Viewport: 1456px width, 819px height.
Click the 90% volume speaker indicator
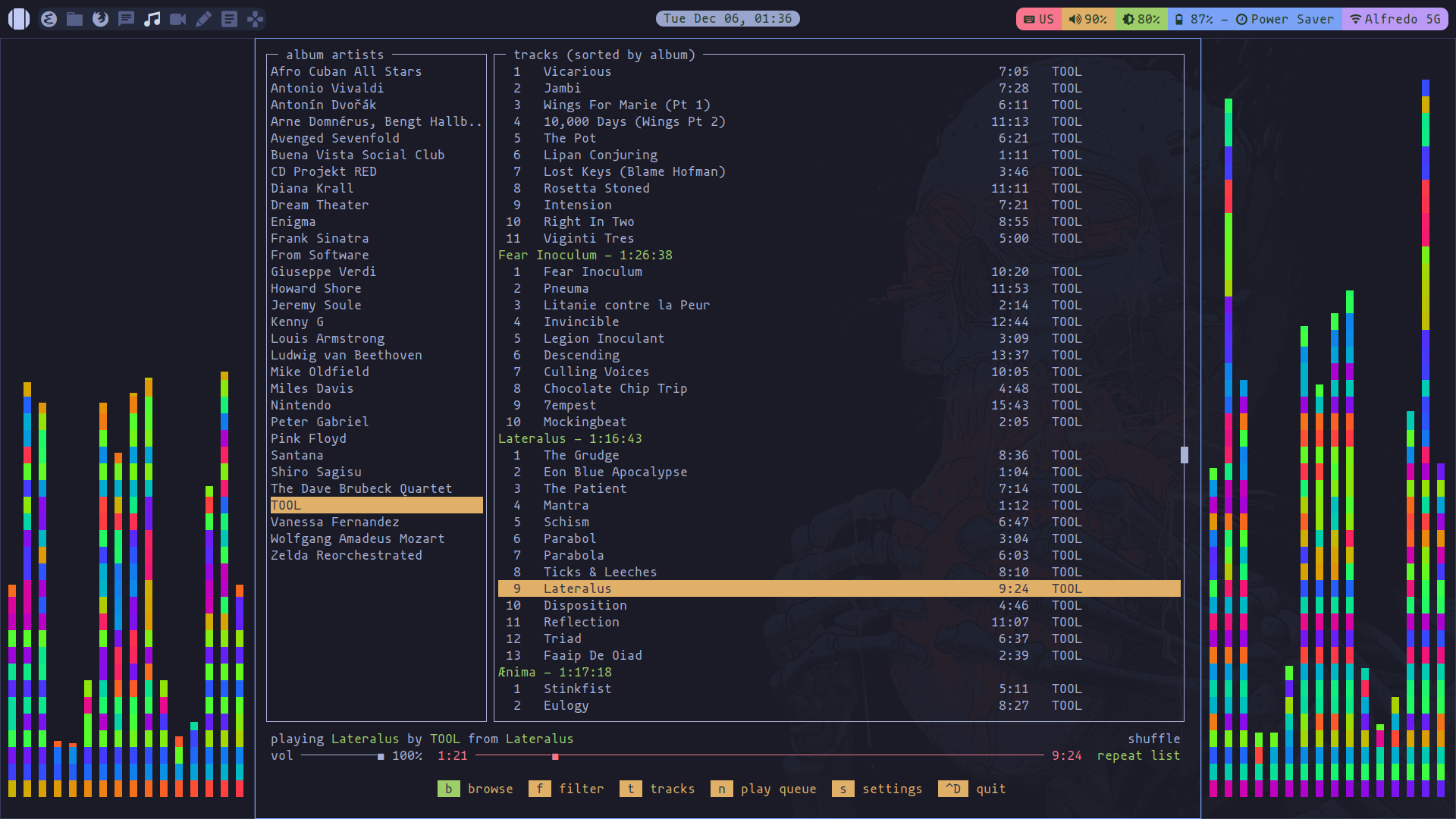pyautogui.click(x=1087, y=19)
